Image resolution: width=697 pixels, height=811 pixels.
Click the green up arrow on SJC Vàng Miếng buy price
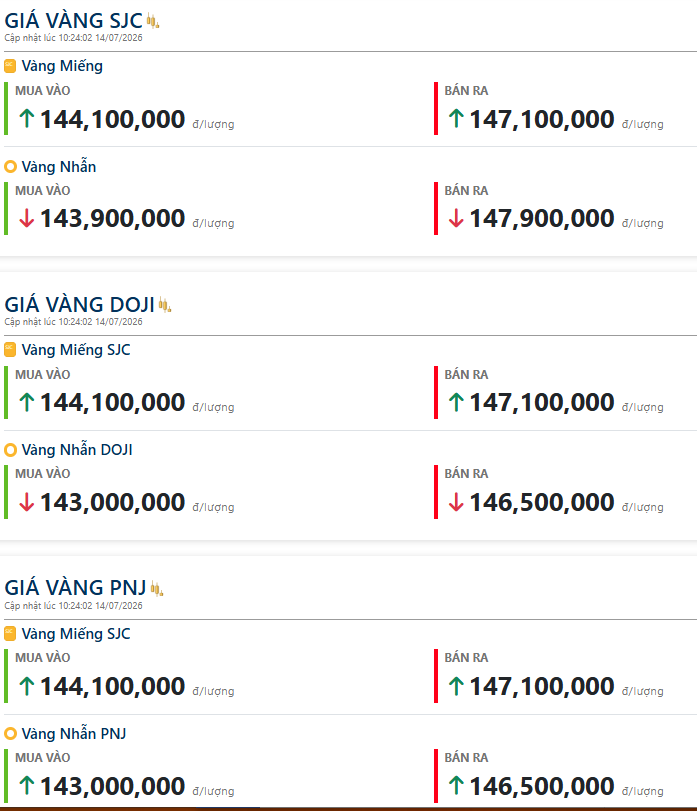[27, 118]
